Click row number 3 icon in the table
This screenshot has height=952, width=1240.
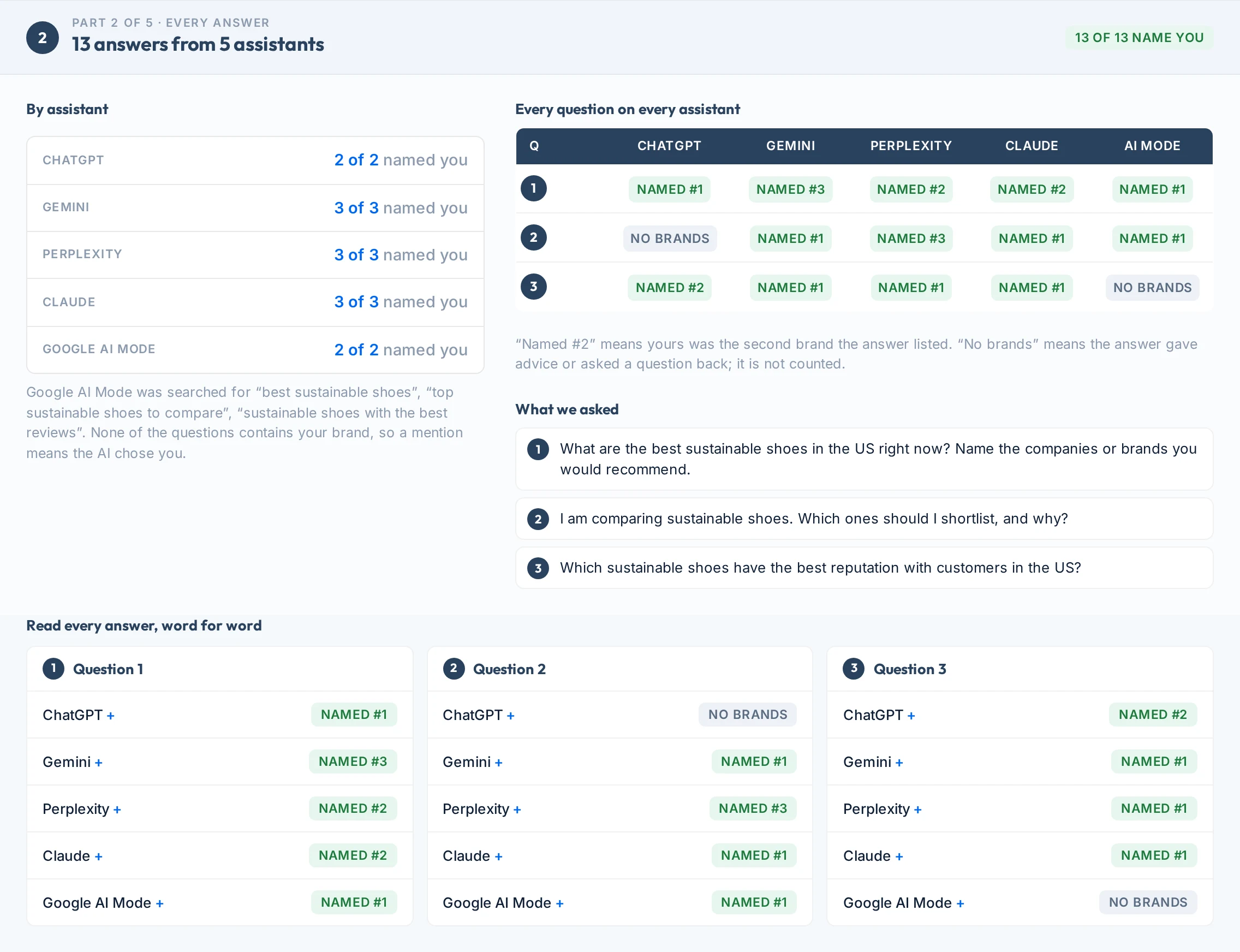click(534, 287)
